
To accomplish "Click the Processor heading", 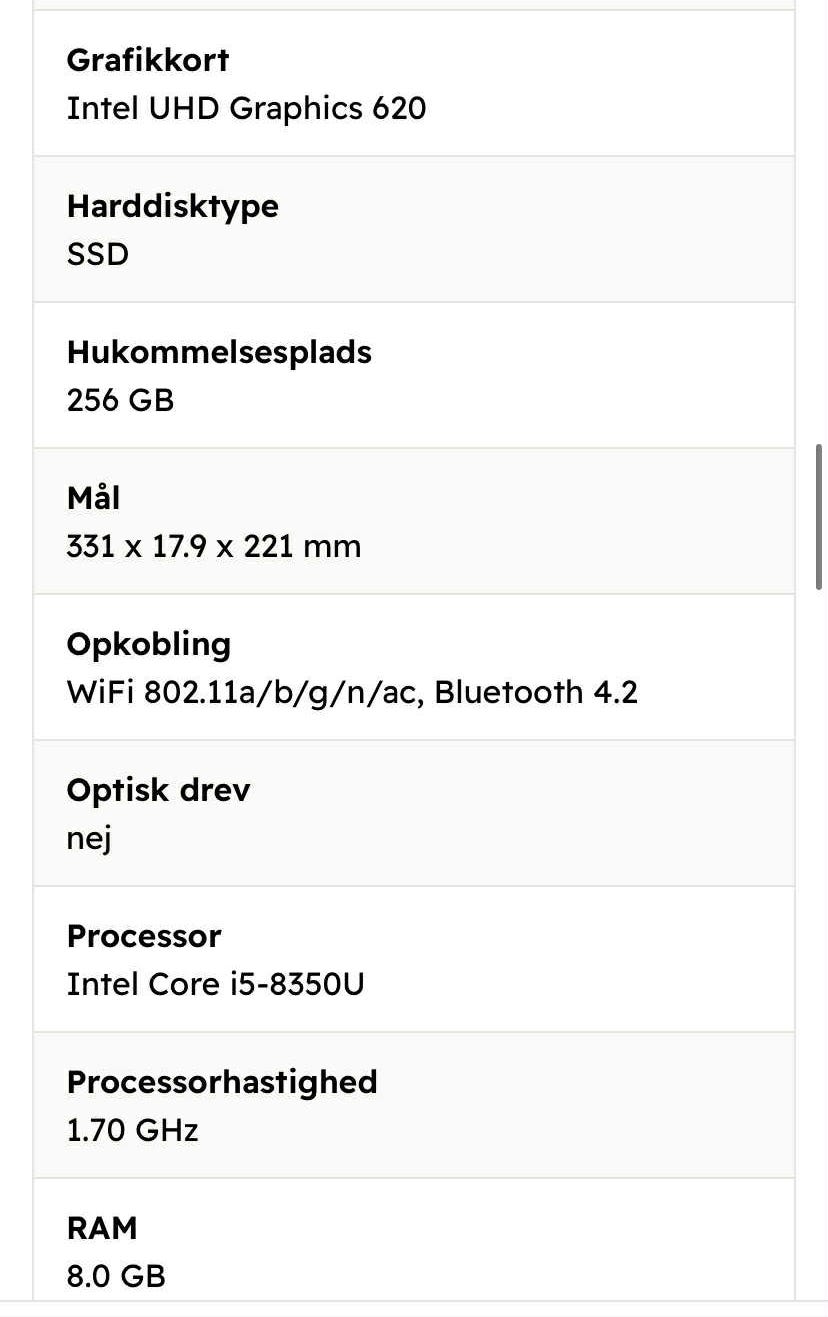I will pyautogui.click(x=144, y=936).
